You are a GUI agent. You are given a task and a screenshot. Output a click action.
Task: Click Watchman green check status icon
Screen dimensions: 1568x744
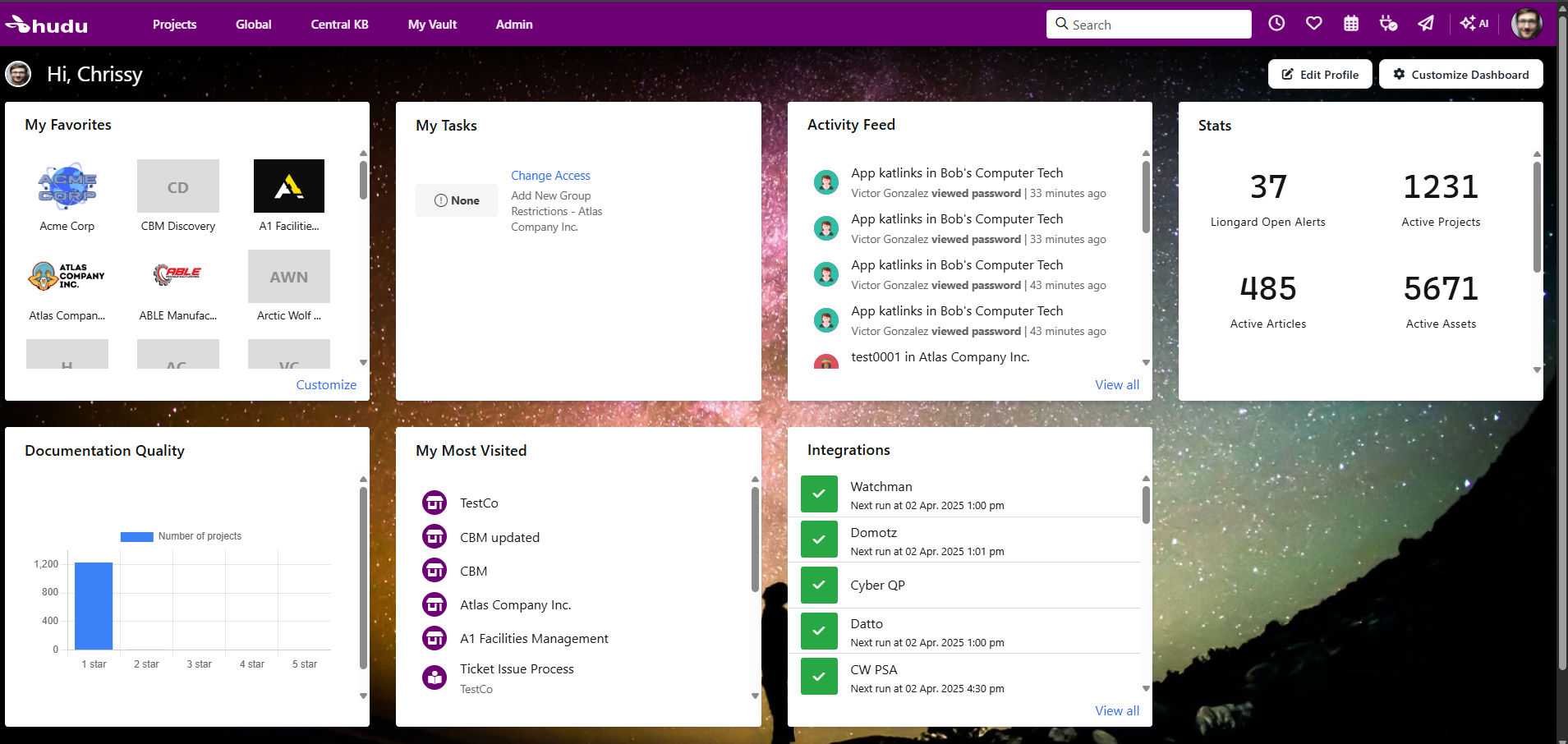pyautogui.click(x=819, y=494)
